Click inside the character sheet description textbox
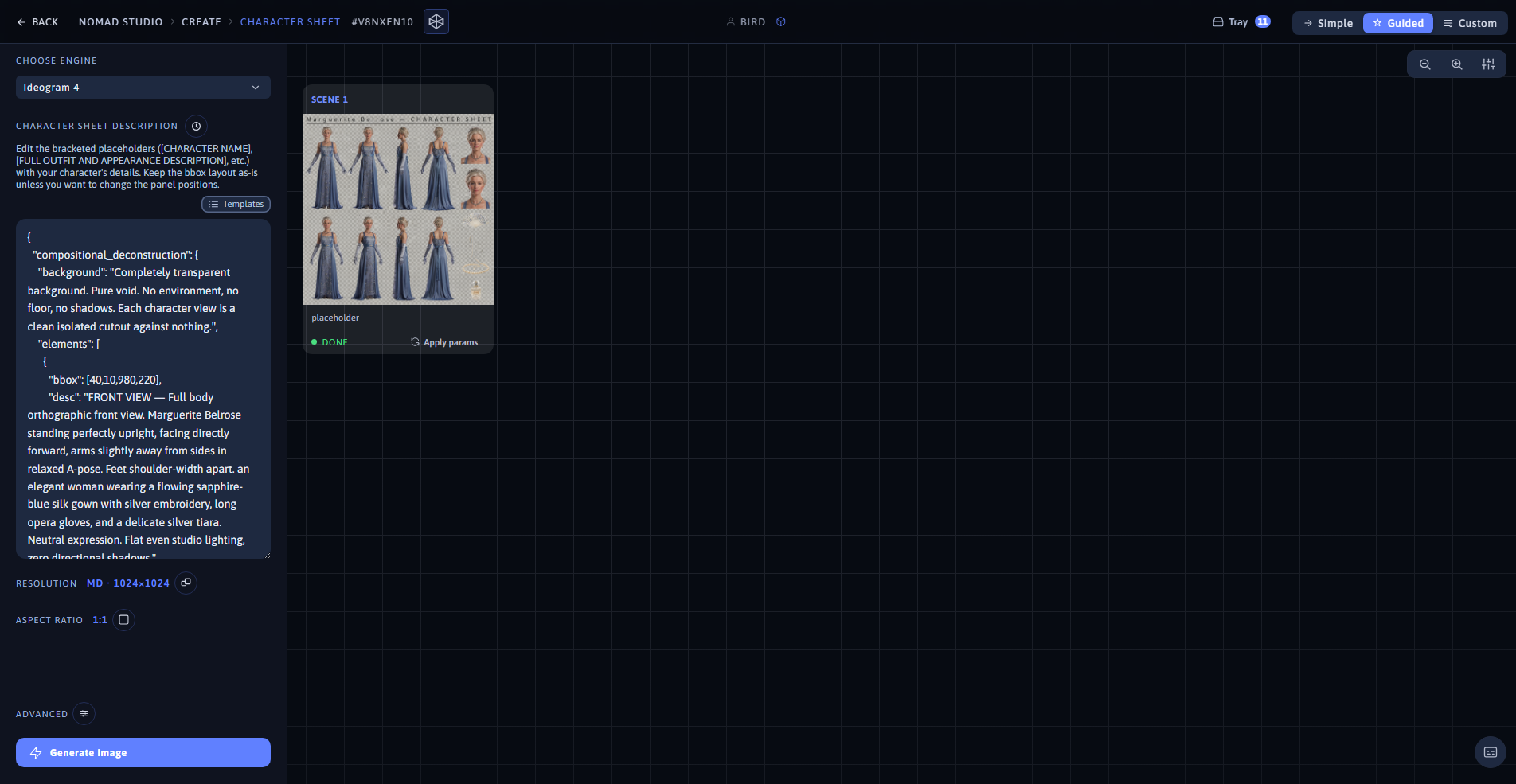 [143, 389]
